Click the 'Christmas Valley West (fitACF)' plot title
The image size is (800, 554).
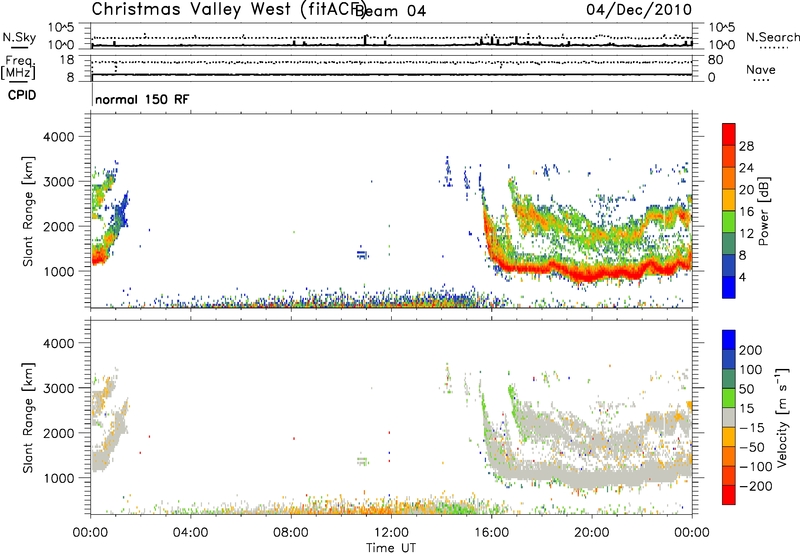[x=229, y=9]
